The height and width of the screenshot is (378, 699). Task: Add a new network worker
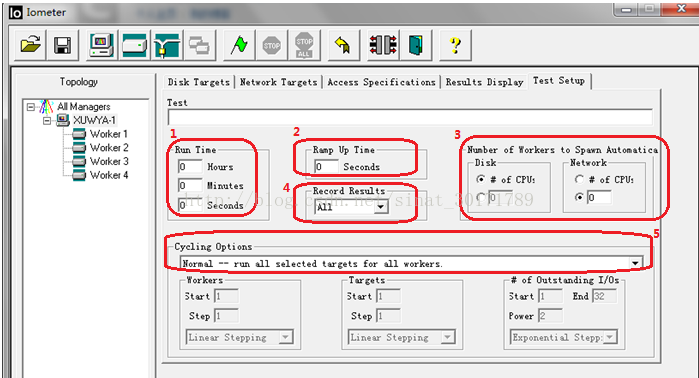[x=167, y=45]
